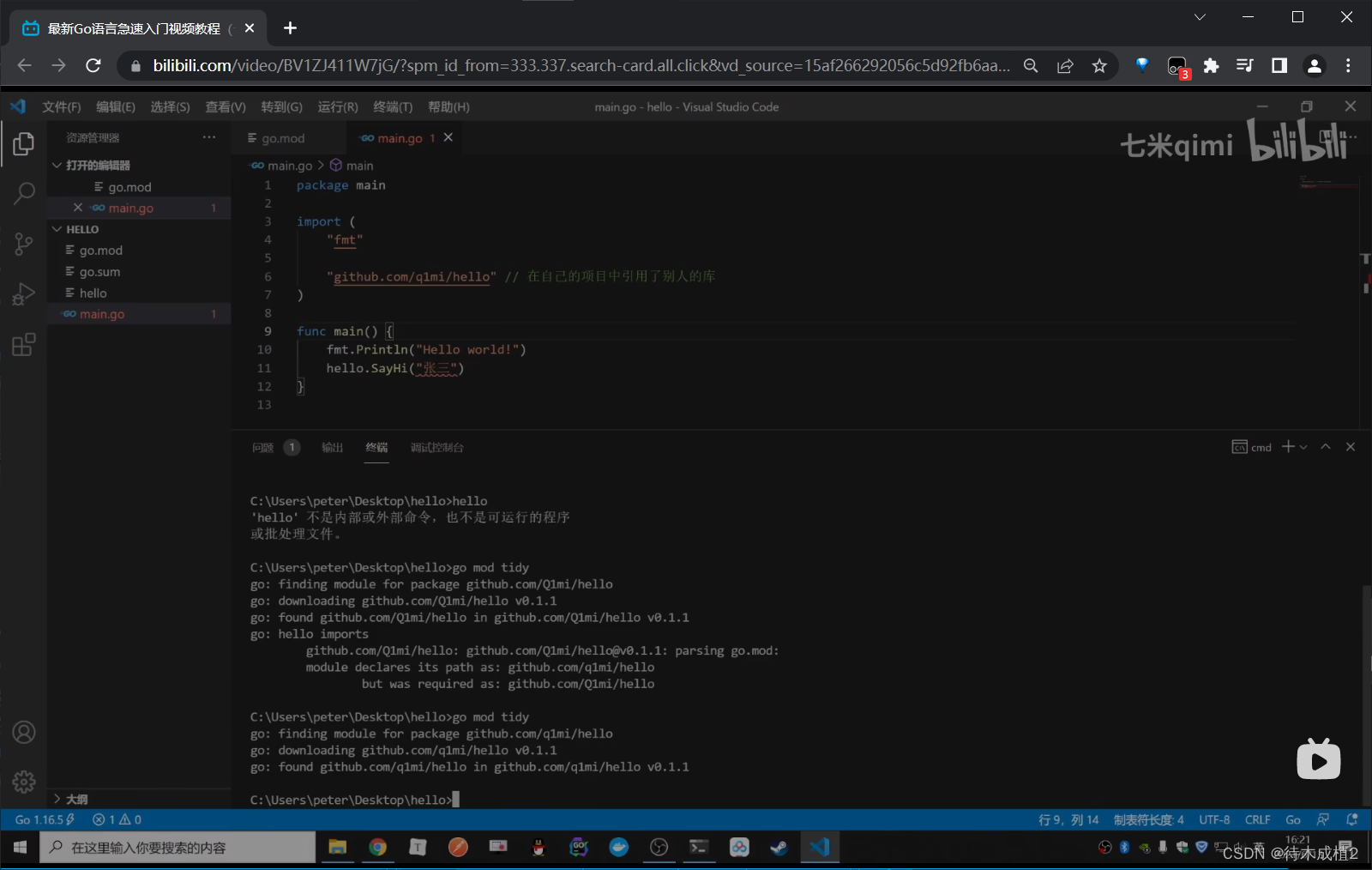
Task: Toggle the browser side panel
Action: (x=1279, y=66)
